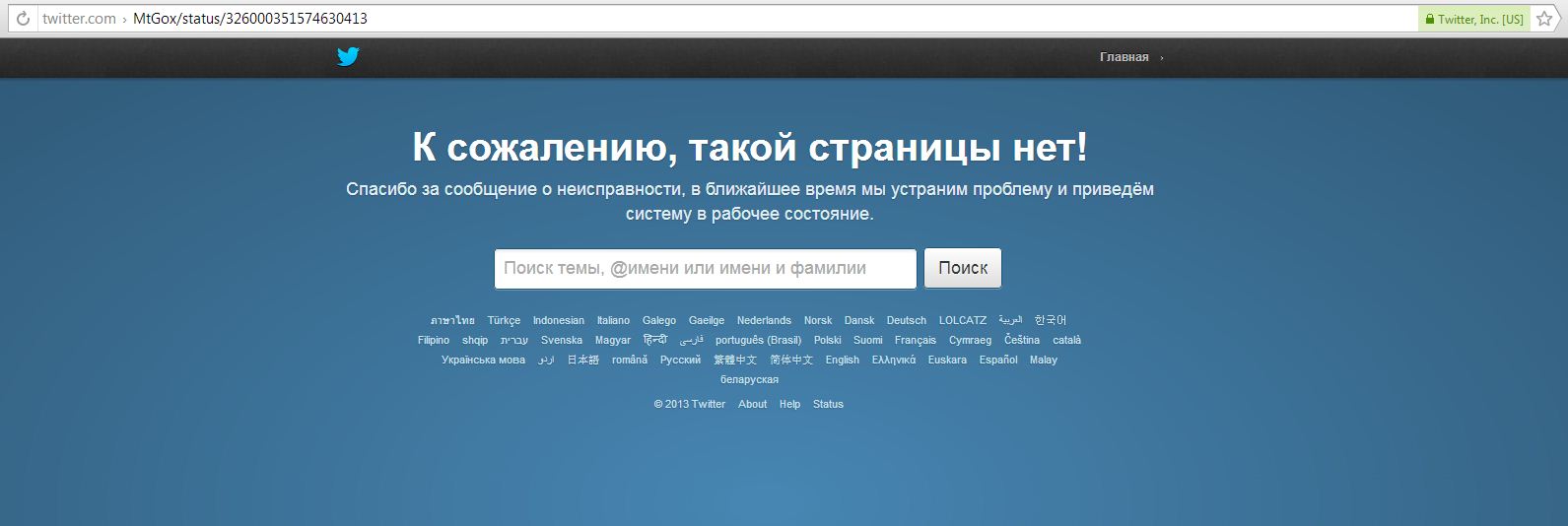Change language to català
The width and height of the screenshot is (1568, 526).
pyautogui.click(x=1067, y=340)
